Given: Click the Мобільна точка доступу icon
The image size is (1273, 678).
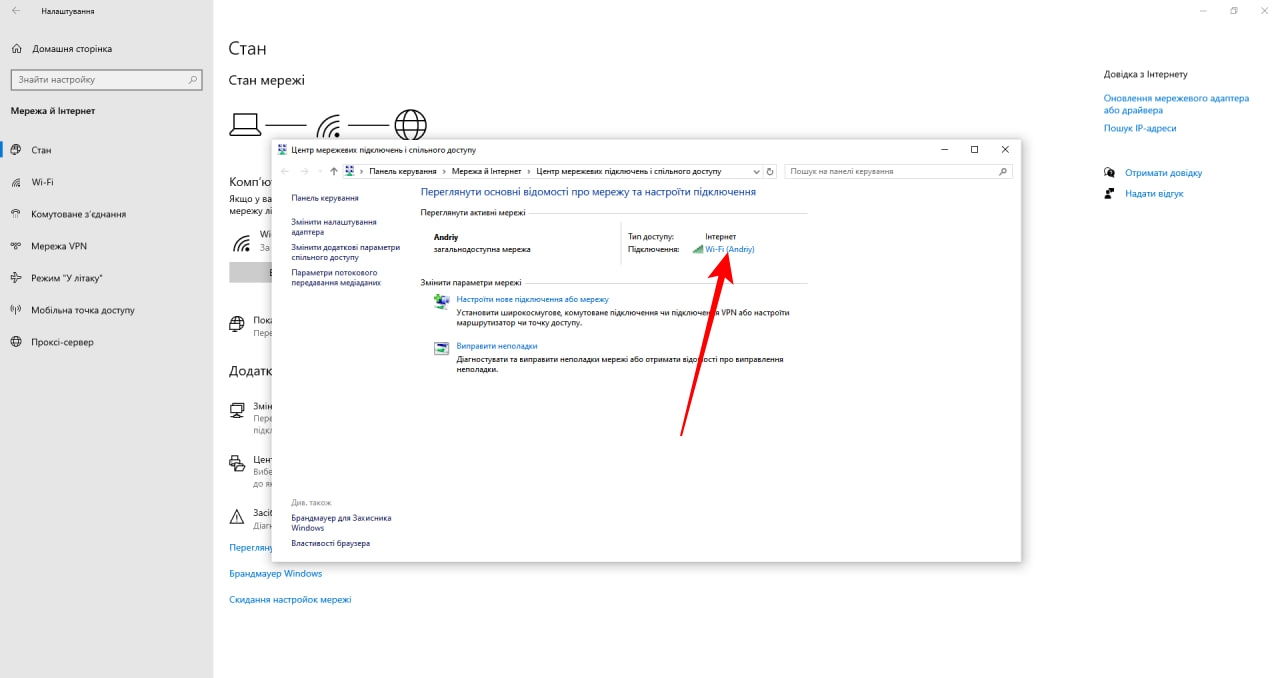Looking at the screenshot, I should 16,310.
